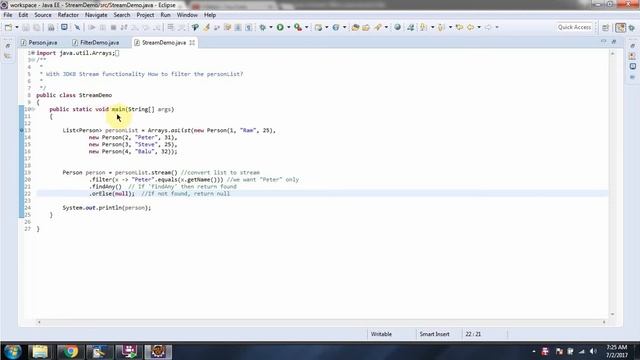Image resolution: width=640 pixels, height=360 pixels.
Task: Open the Source menu
Action: (x=43, y=15)
